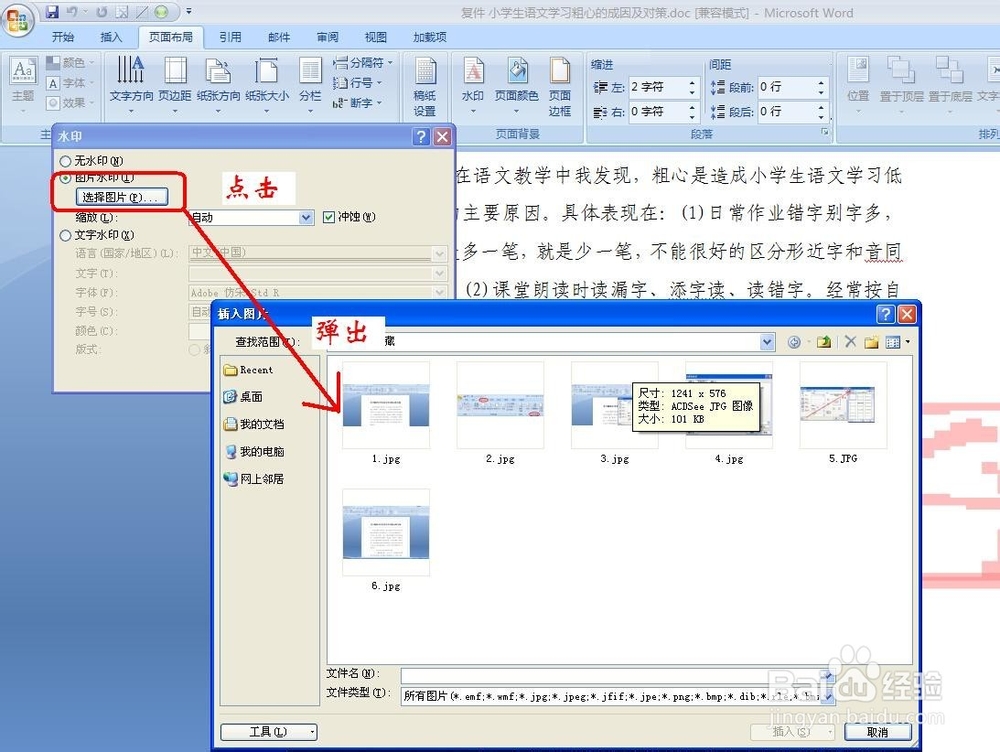
Task: Open the 文字方向 text direction tool
Action: pyautogui.click(x=131, y=84)
